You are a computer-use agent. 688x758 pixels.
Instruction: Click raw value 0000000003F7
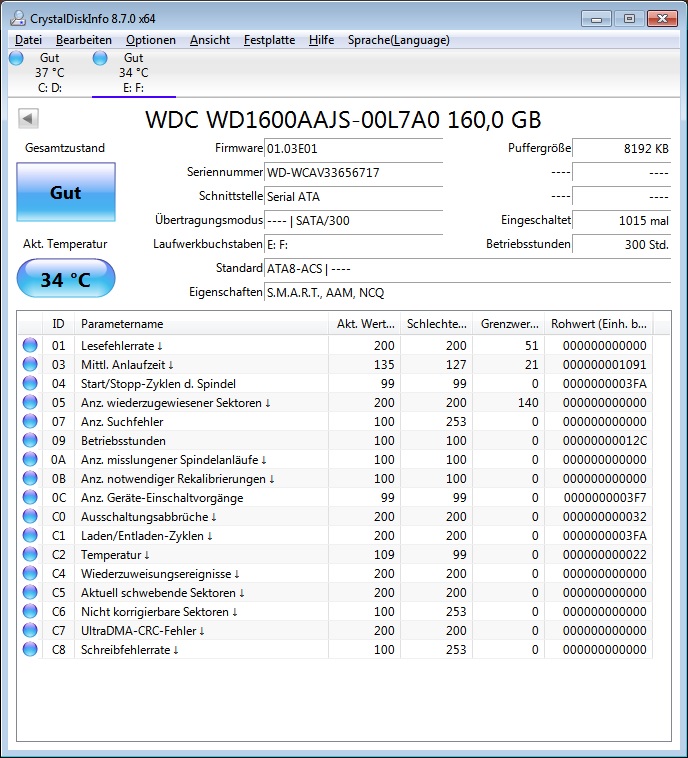[604, 497]
